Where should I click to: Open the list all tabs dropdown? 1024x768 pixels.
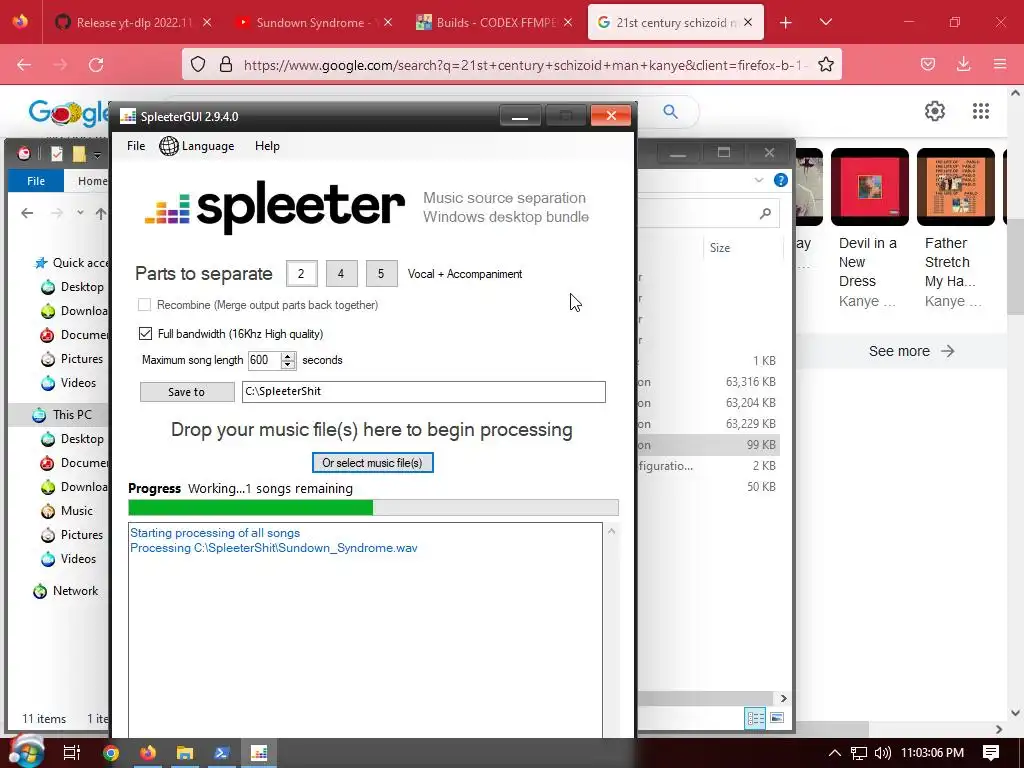pyautogui.click(x=825, y=22)
